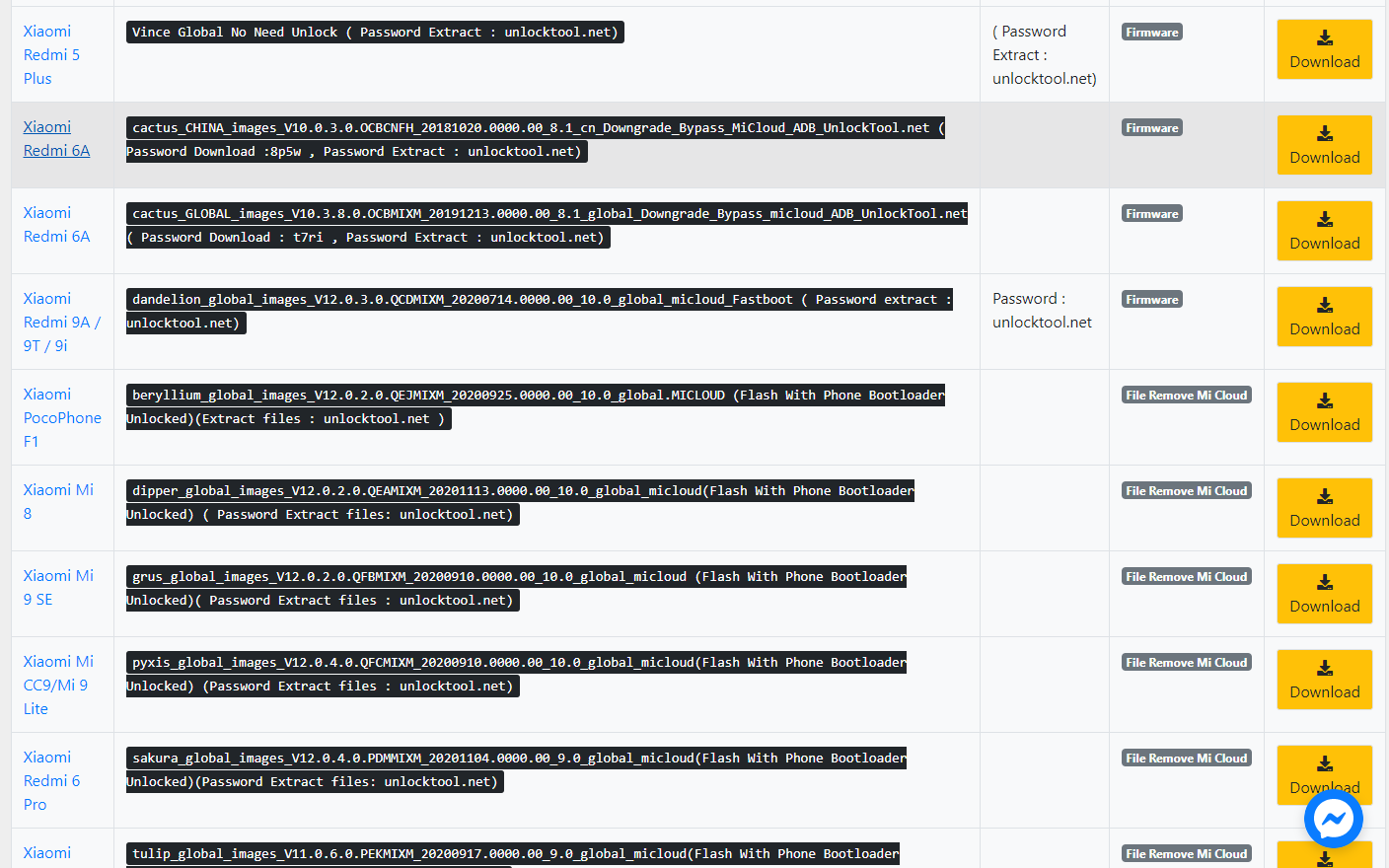Select 'Password Download : t7ri' text
Screen dimensions: 1389x868
232,238
